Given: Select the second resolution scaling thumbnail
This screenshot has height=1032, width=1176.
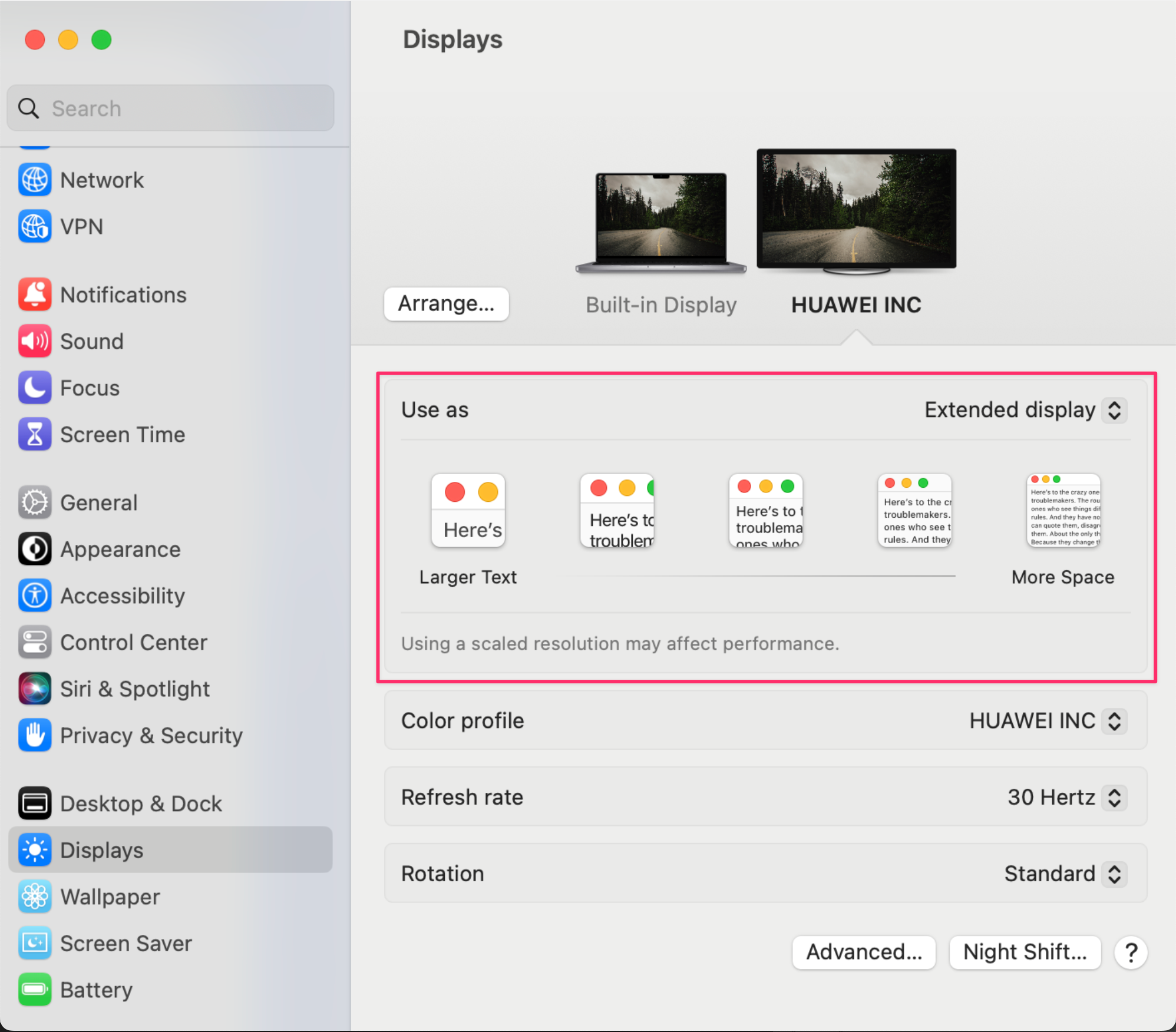Looking at the screenshot, I should 617,510.
